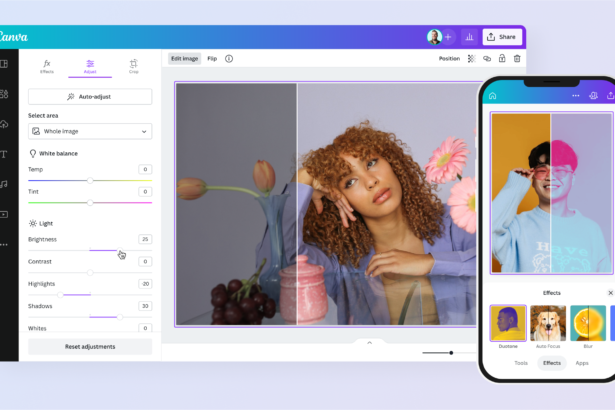615x410 pixels.
Task: Click the Flip button
Action: pyautogui.click(x=212, y=58)
